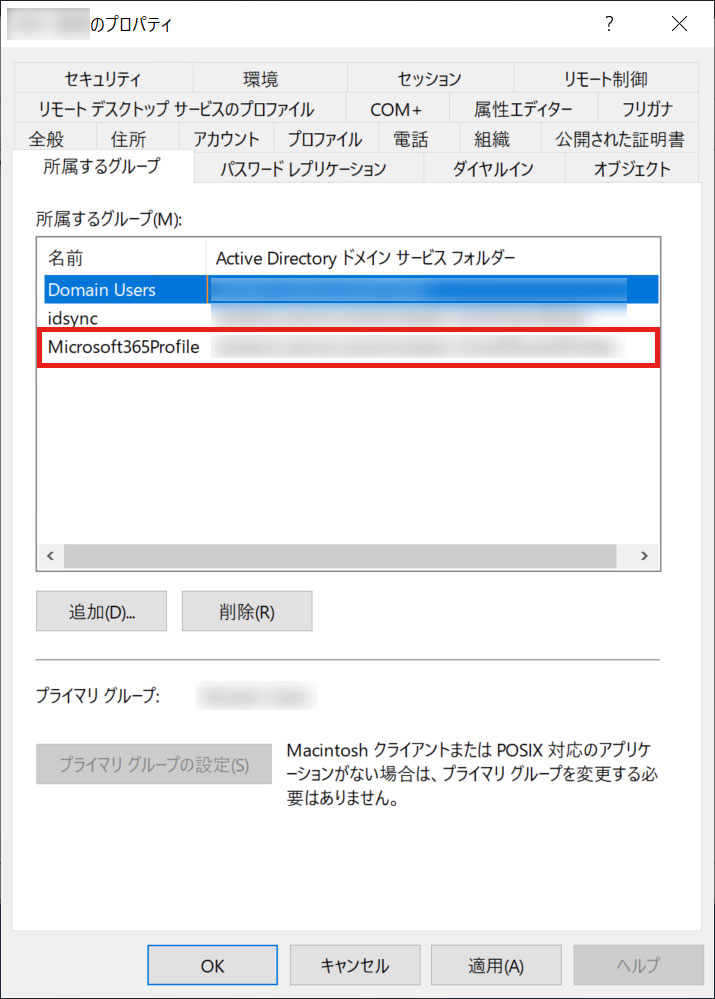Open the 住所 tab
The width and height of the screenshot is (715, 999).
click(136, 138)
